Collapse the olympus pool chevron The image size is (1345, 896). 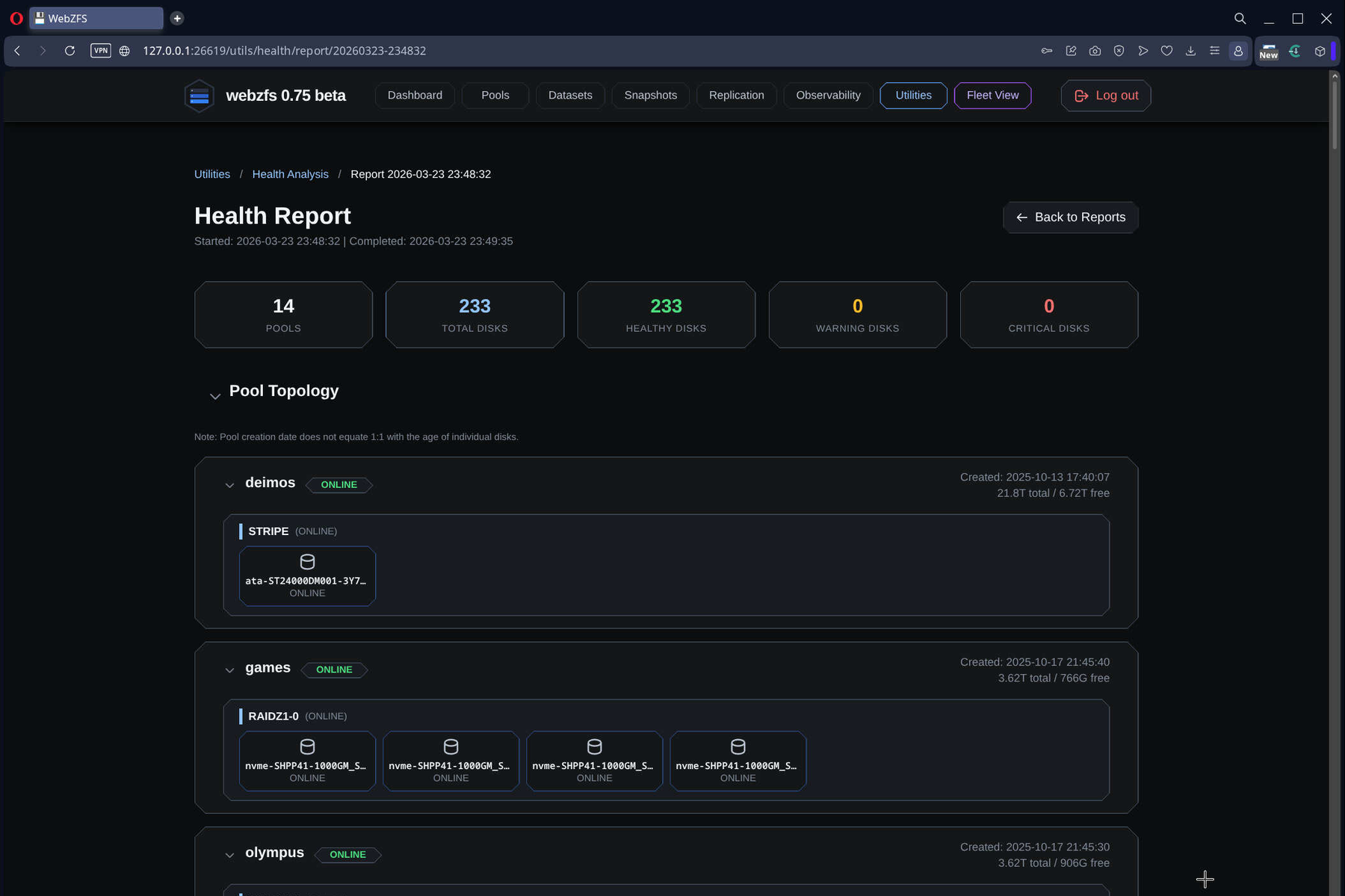click(x=229, y=855)
